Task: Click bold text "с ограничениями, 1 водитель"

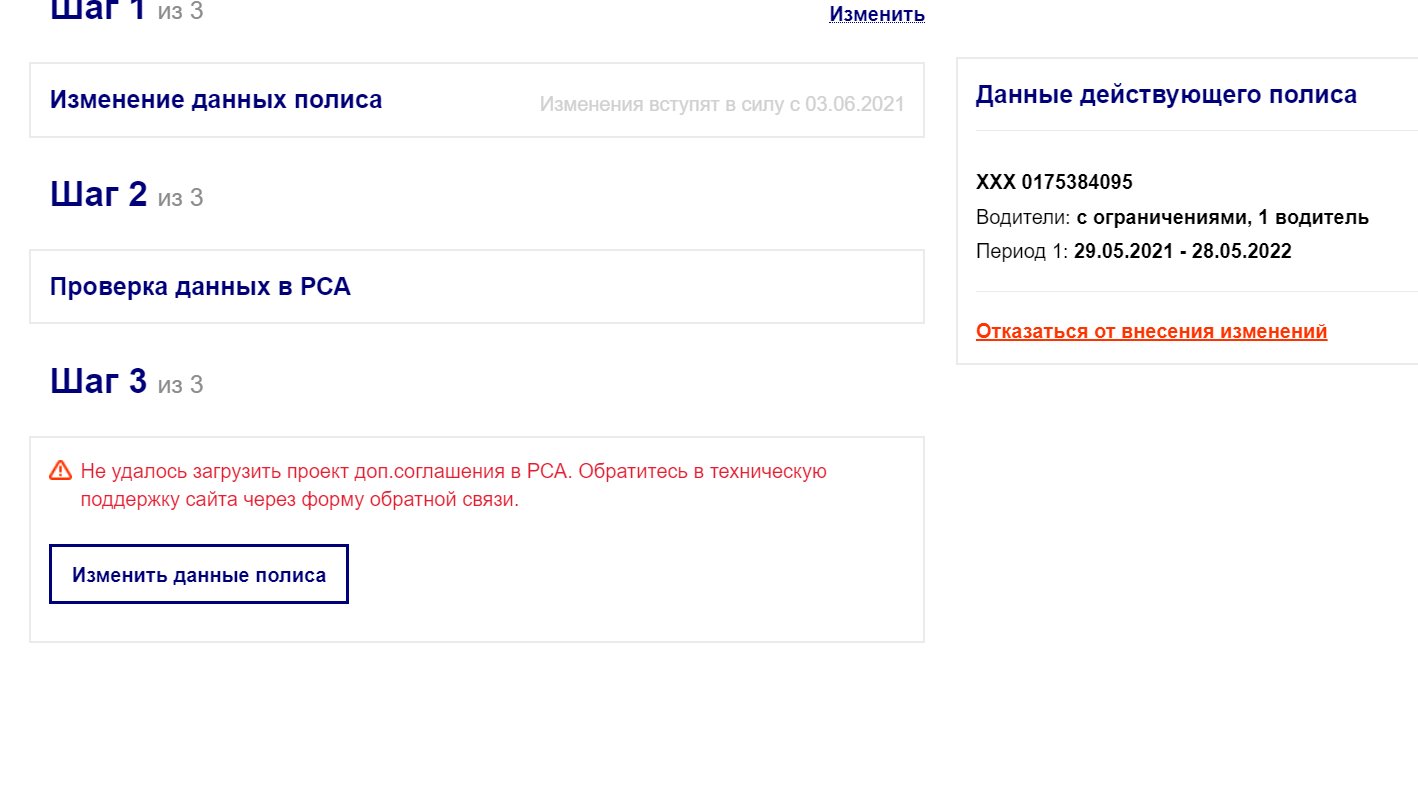Action: coord(1222,217)
